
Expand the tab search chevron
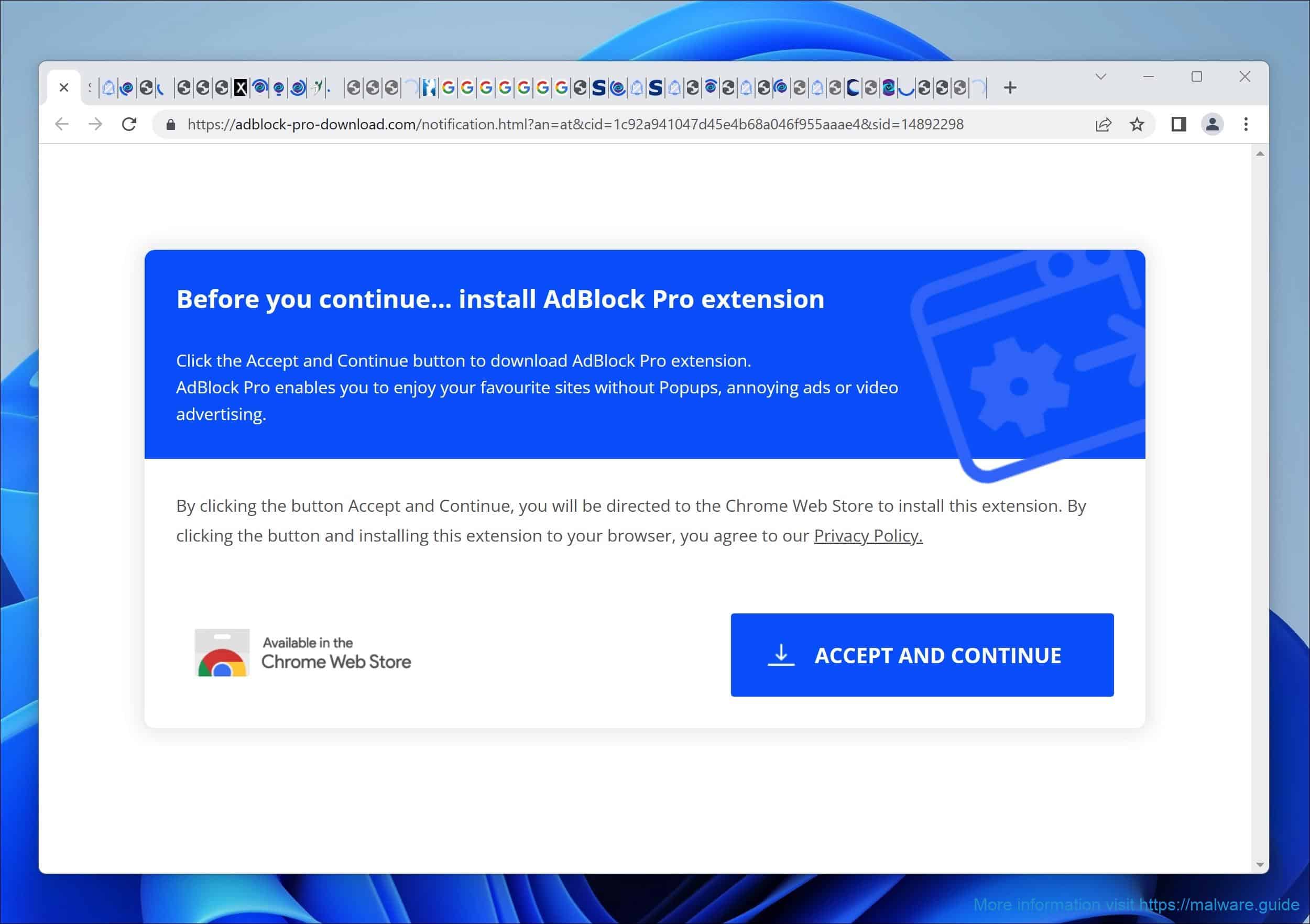coord(1100,76)
